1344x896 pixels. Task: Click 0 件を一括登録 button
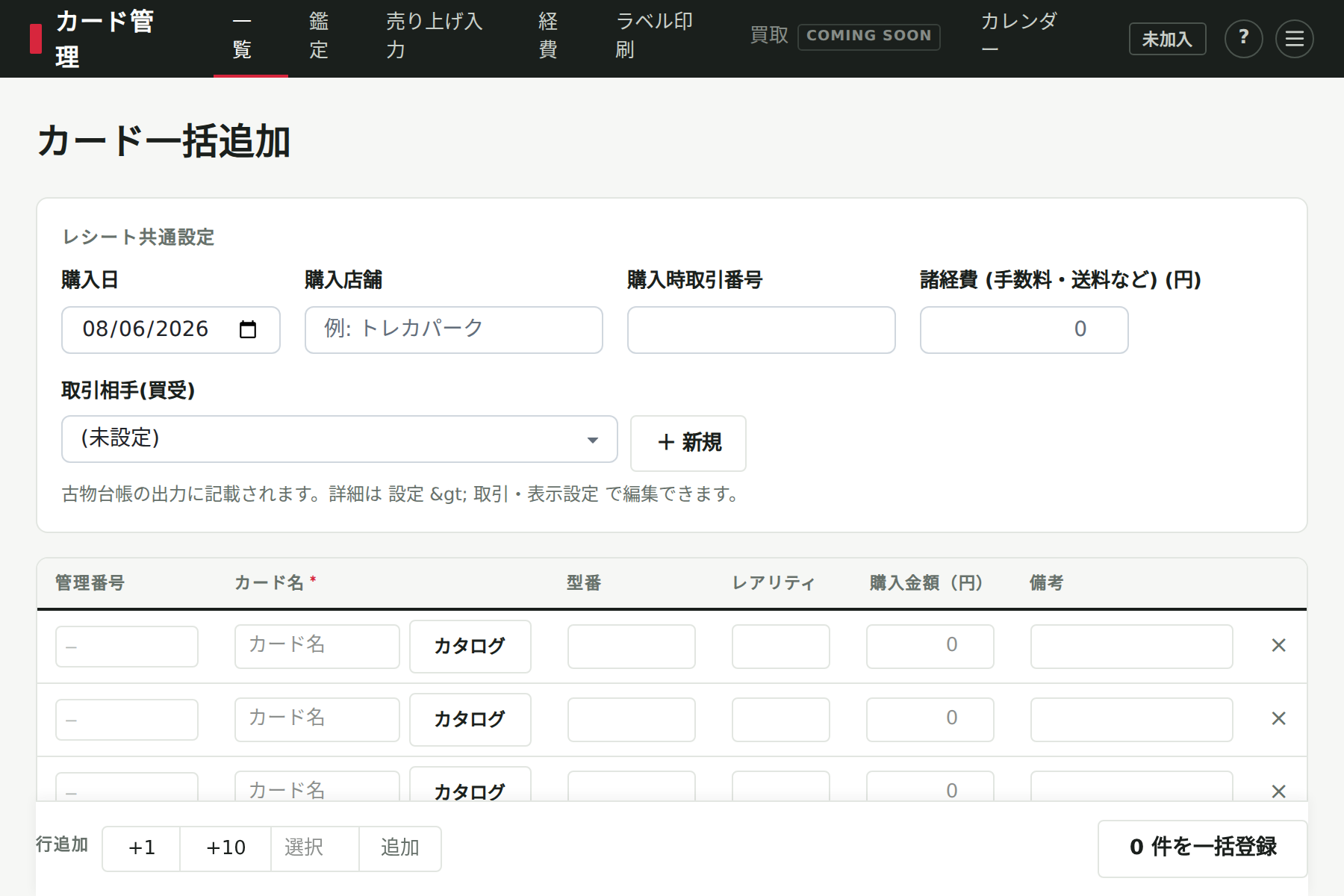click(x=1202, y=847)
